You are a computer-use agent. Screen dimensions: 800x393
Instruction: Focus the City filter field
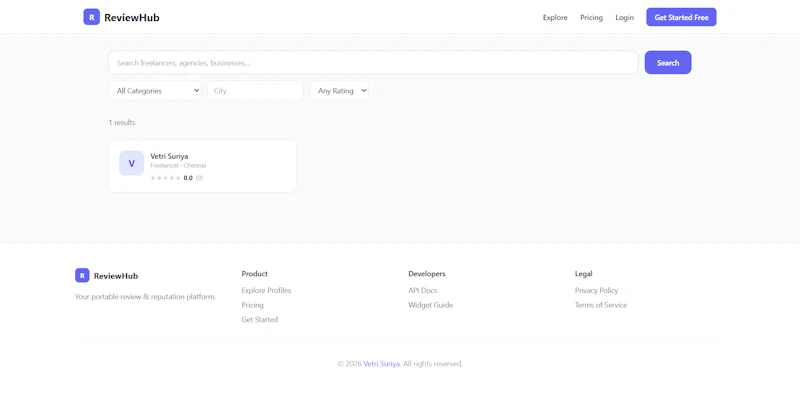[x=255, y=91]
